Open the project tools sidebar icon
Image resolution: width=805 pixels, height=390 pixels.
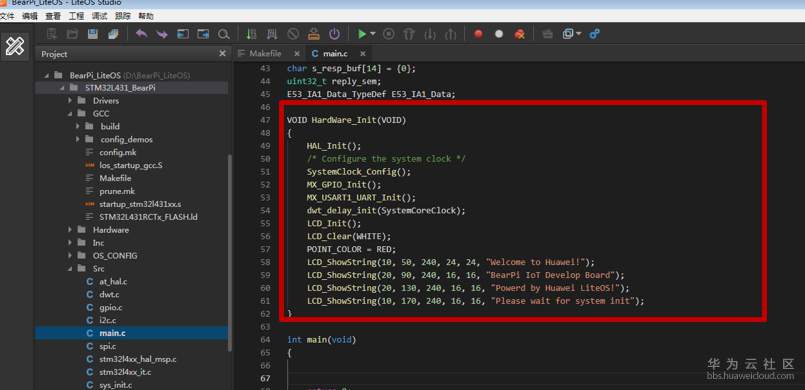click(14, 46)
